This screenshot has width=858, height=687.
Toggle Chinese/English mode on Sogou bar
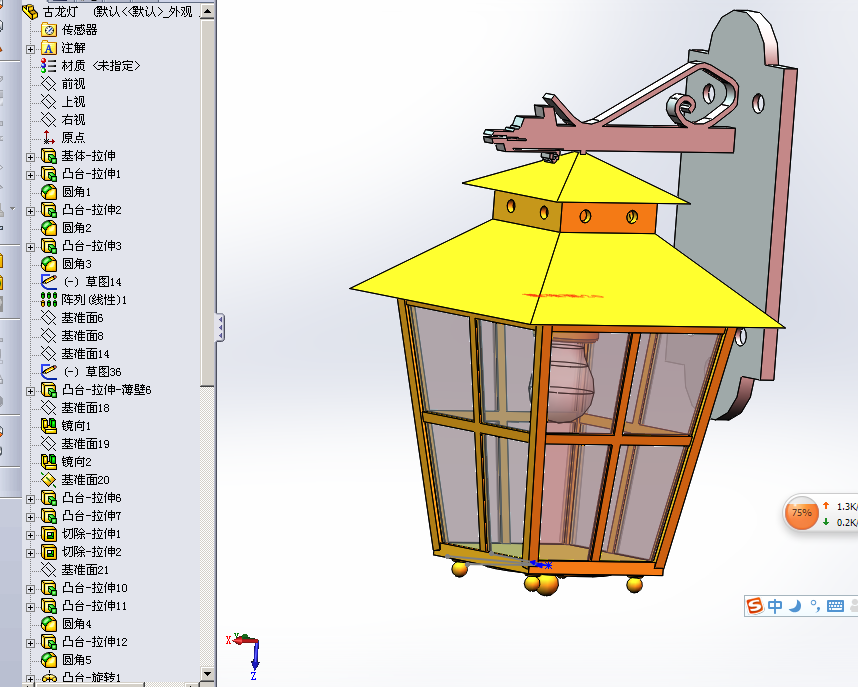pos(775,606)
